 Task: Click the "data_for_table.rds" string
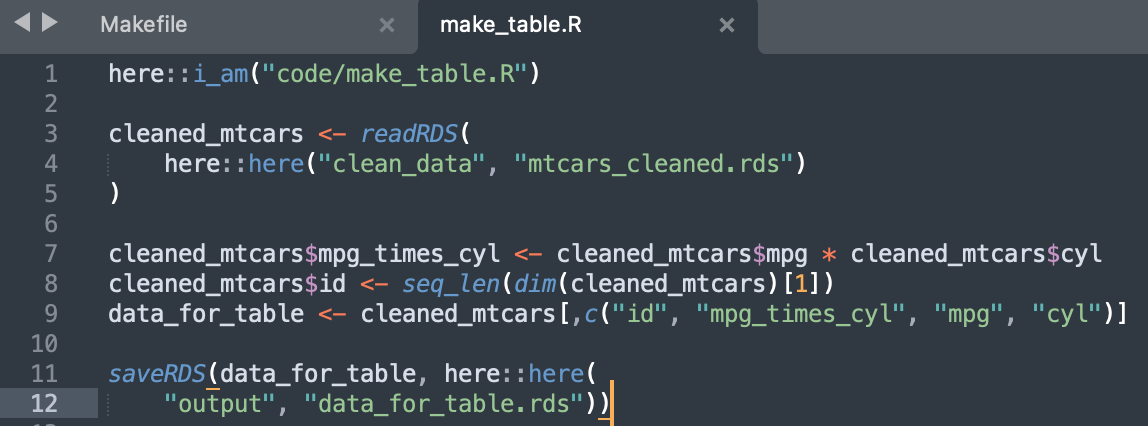click(x=444, y=404)
